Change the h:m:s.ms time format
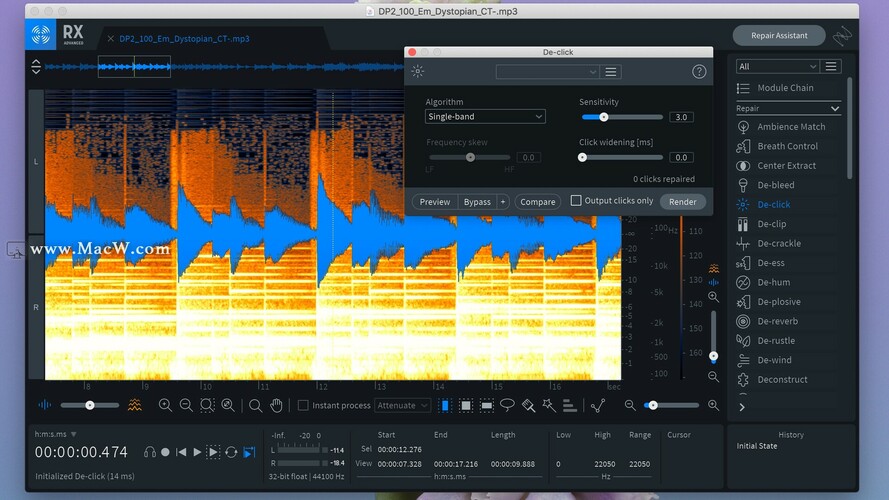Screen dimensions: 889x500 click(56, 434)
